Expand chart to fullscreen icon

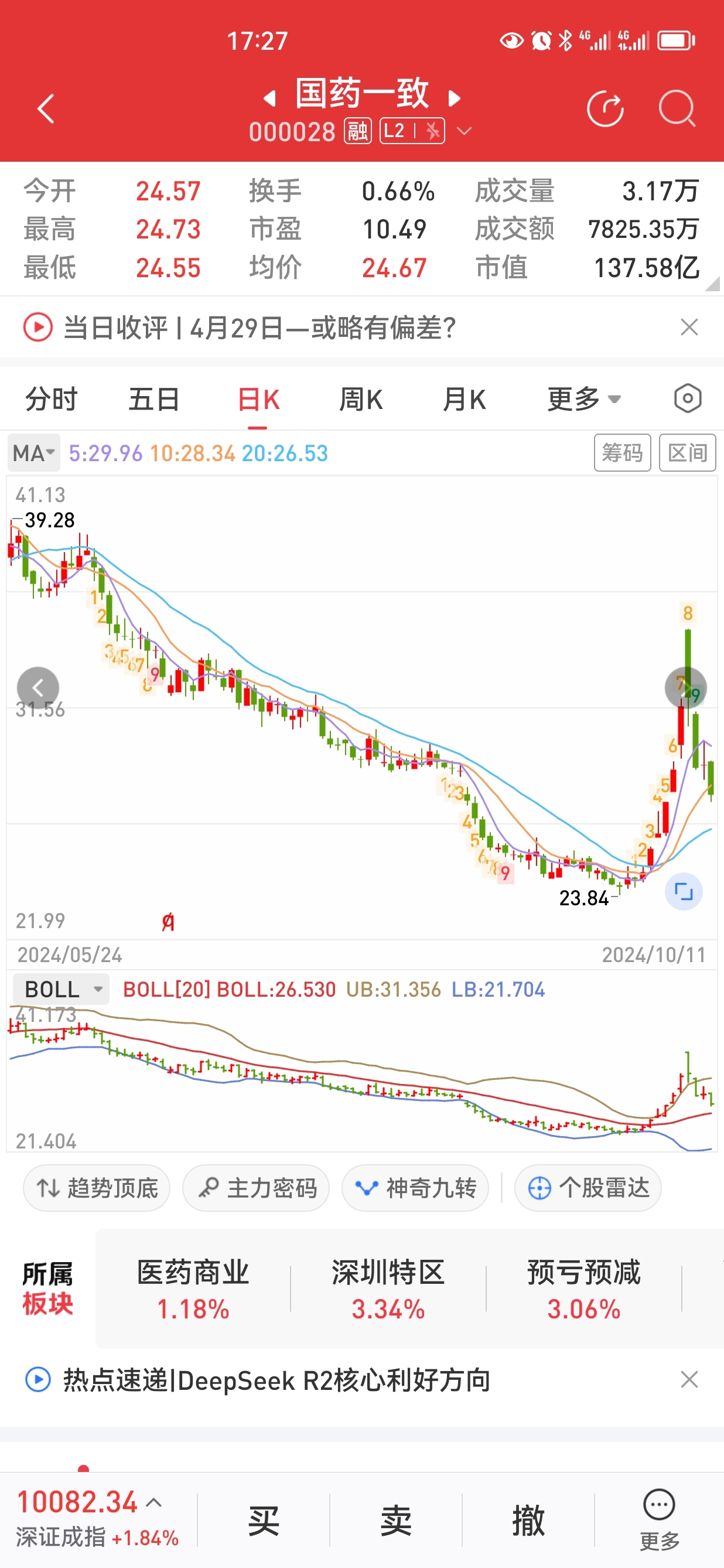[684, 892]
